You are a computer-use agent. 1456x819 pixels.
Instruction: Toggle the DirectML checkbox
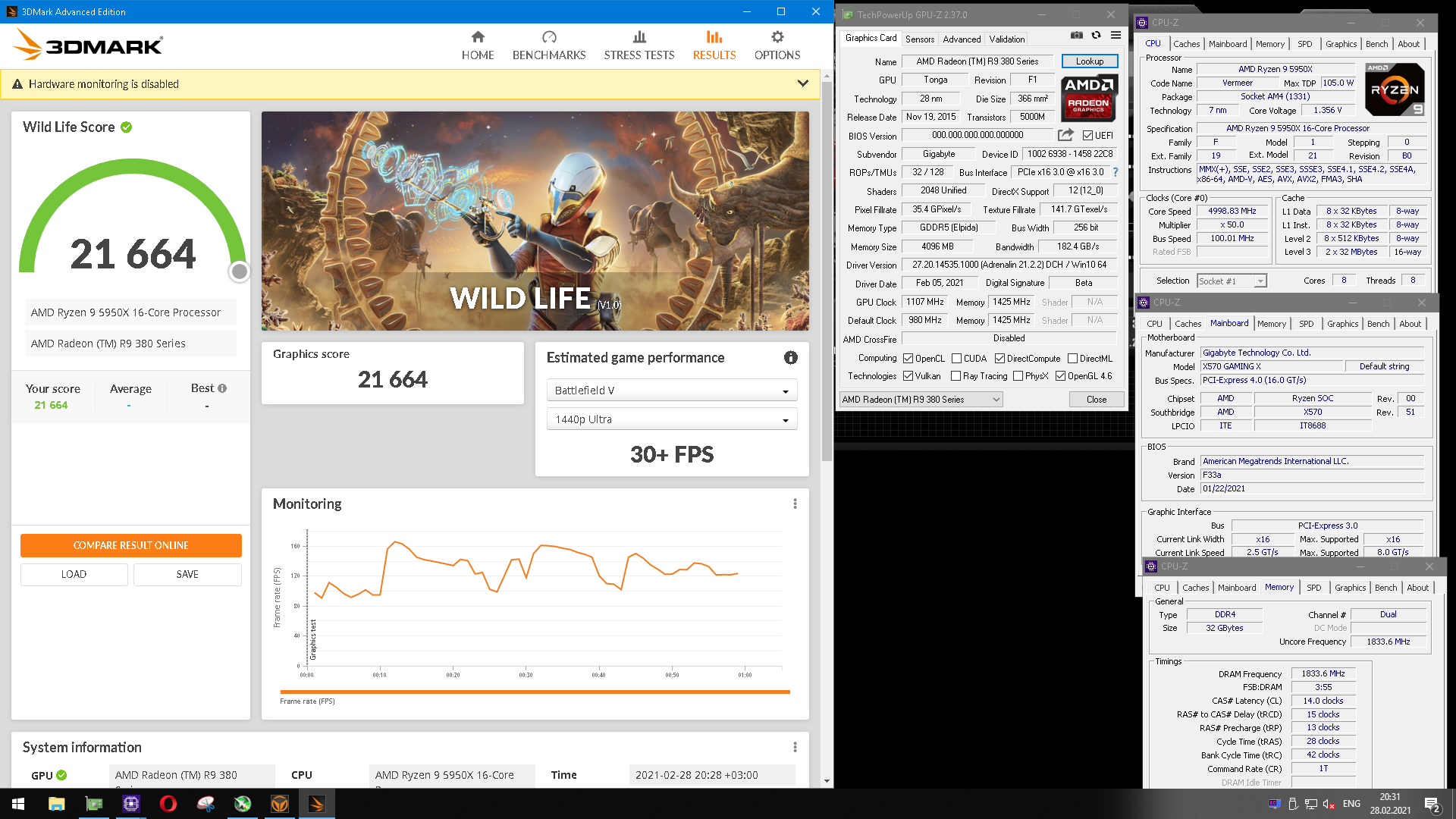coord(1072,359)
